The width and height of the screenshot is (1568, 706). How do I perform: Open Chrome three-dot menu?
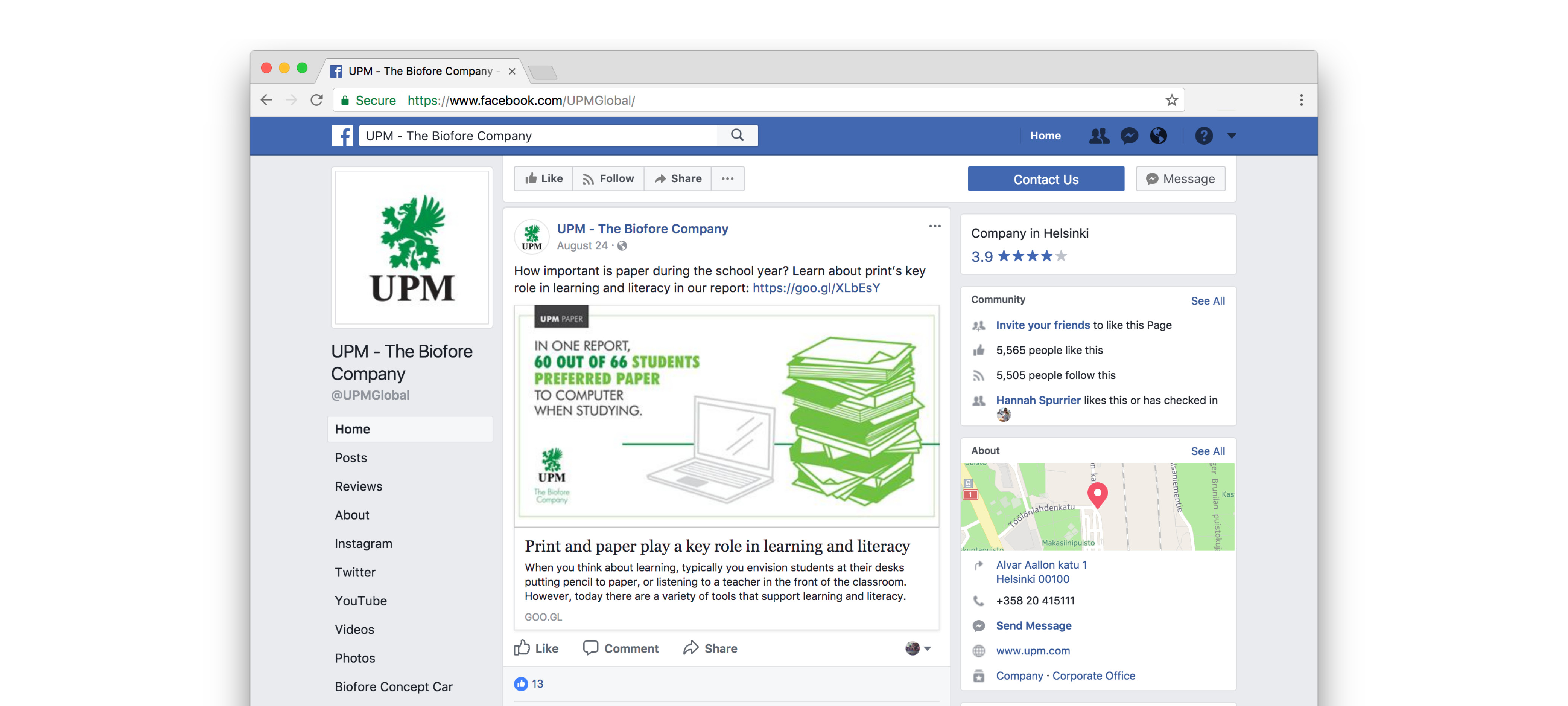click(1301, 100)
